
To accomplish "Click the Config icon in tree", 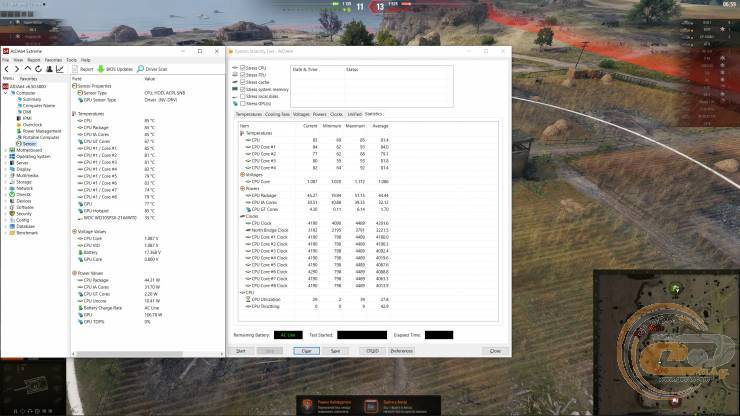I will [12, 220].
